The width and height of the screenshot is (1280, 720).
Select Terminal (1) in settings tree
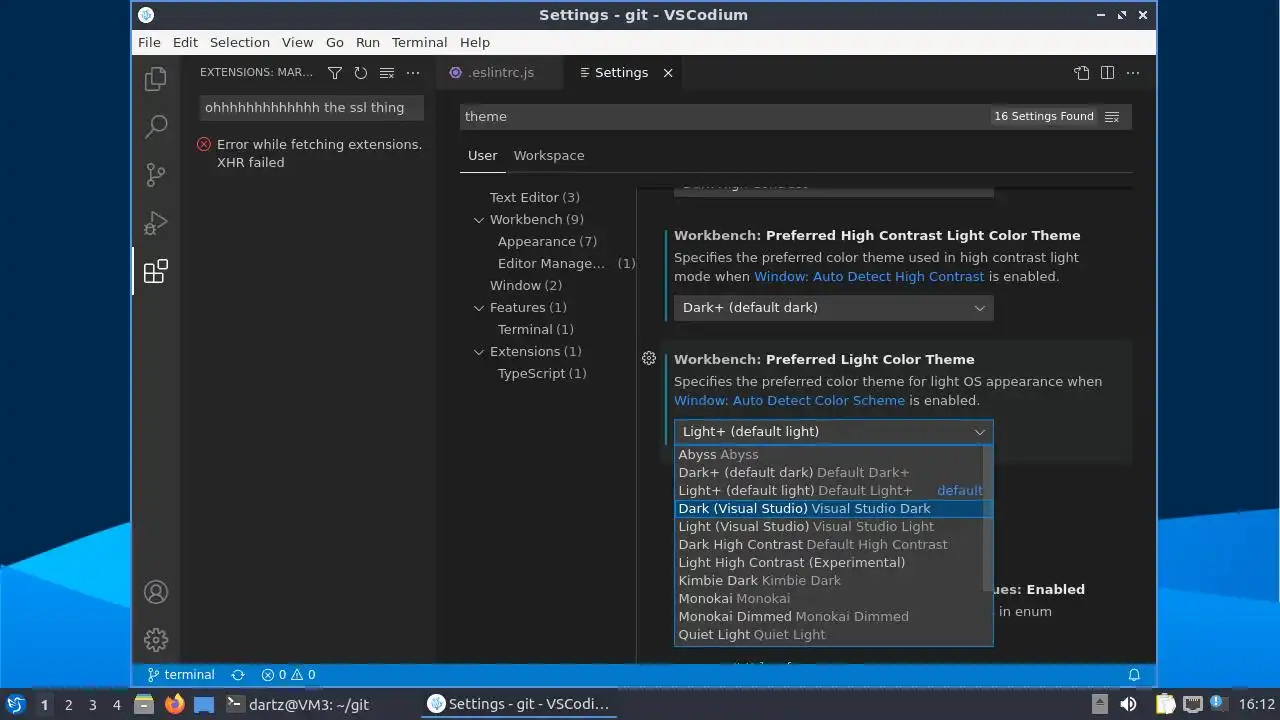click(x=535, y=330)
